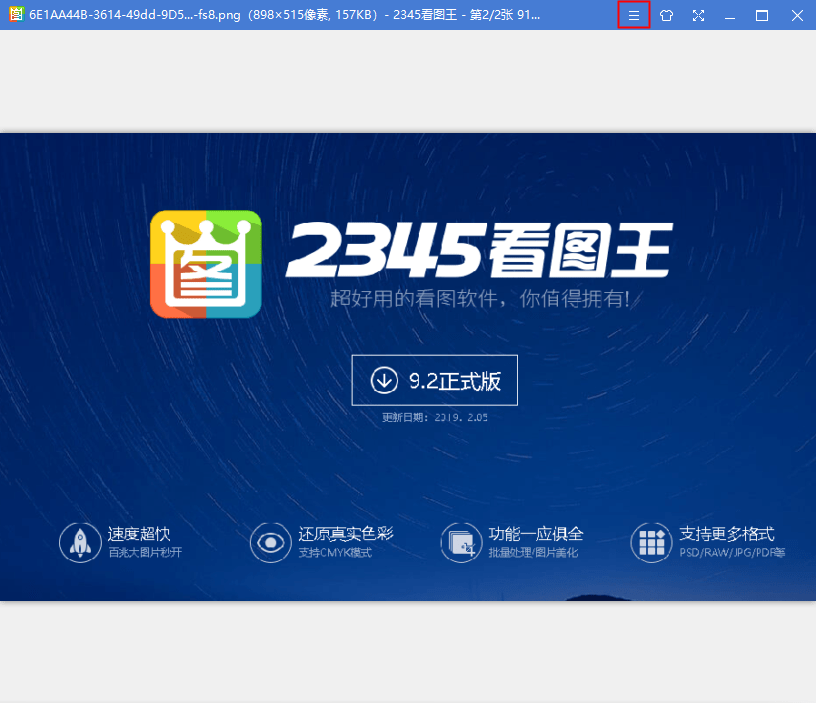Image resolution: width=816 pixels, height=703 pixels.
Task: Maximize the 2345看图王 window
Action: click(x=762, y=15)
